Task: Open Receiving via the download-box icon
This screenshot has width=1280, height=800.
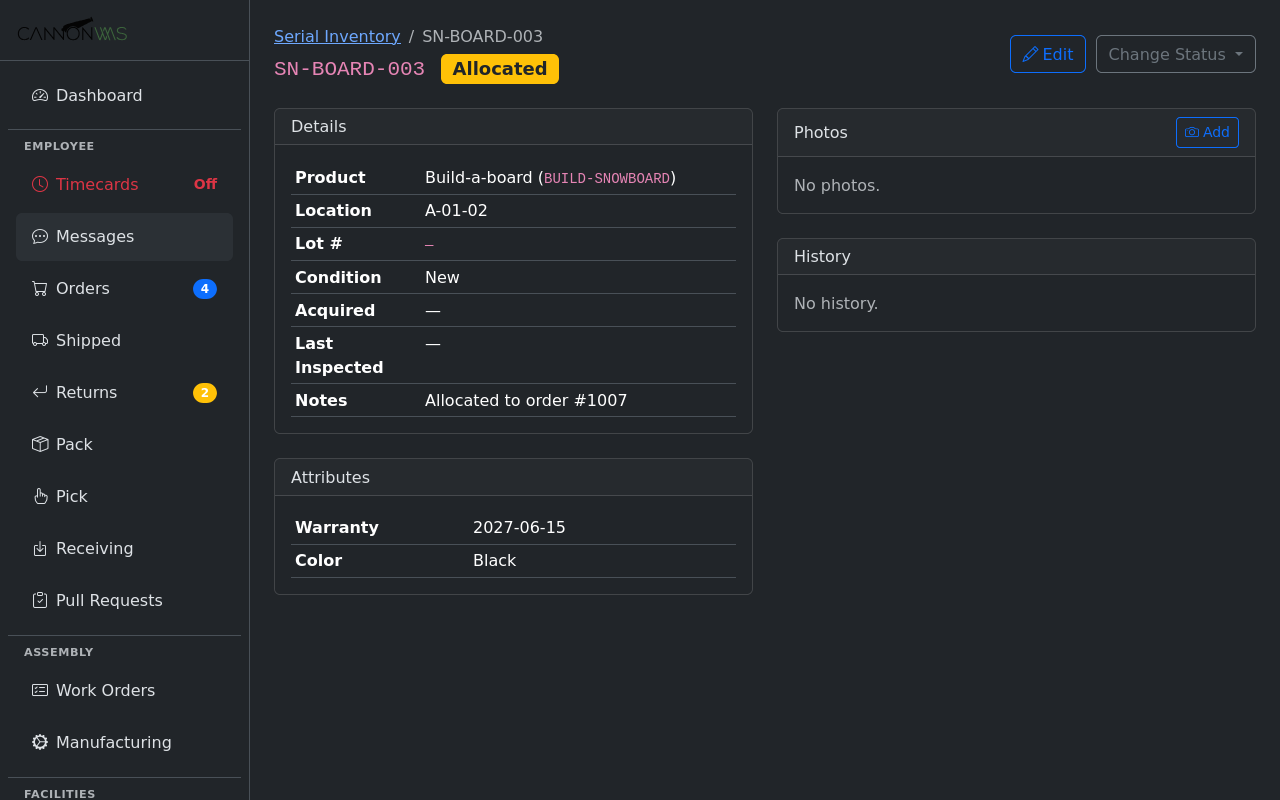Action: (x=39, y=548)
